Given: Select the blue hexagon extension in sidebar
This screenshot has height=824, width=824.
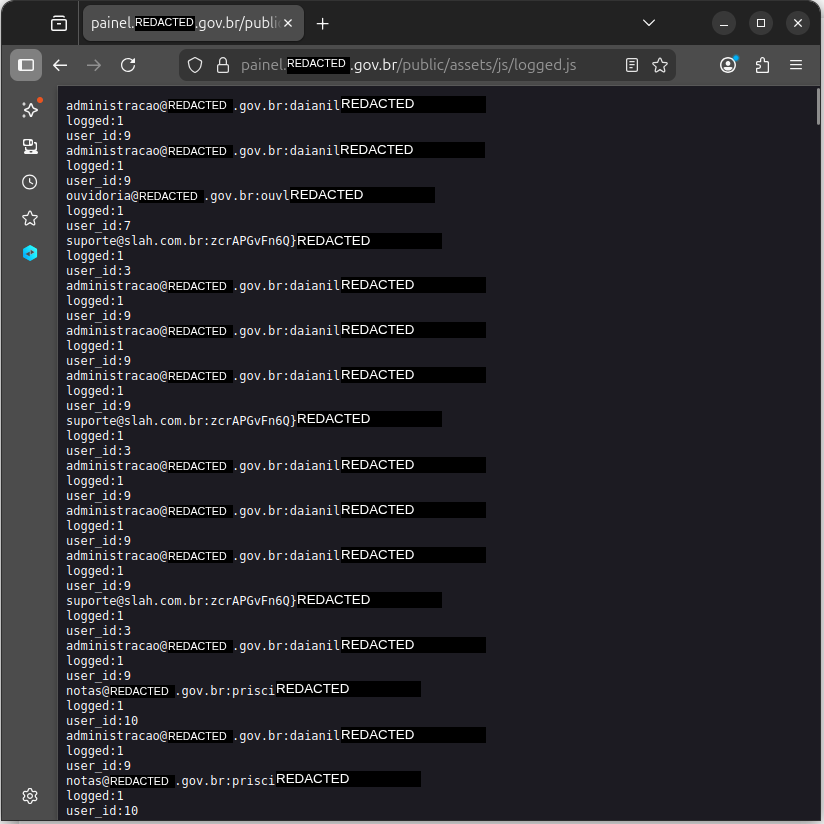Looking at the screenshot, I should click(29, 253).
